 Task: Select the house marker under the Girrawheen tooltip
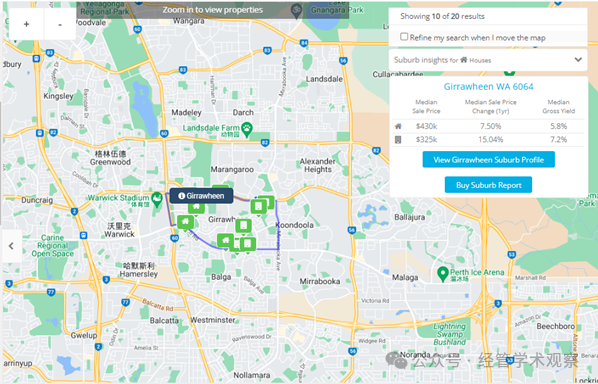[x=196, y=208]
